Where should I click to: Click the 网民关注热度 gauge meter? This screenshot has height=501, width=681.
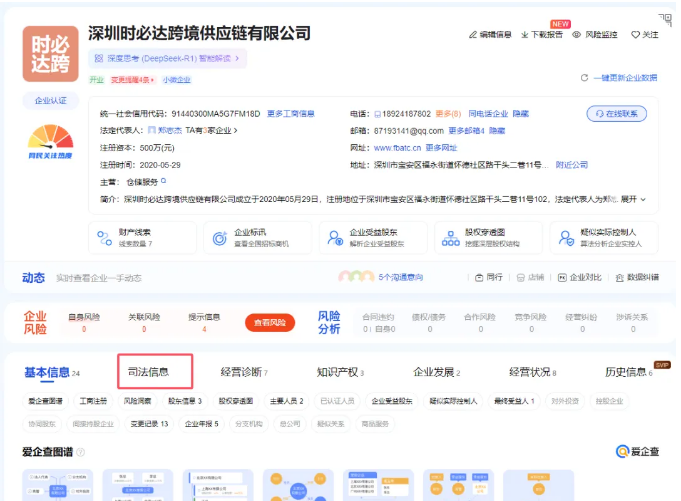(x=50, y=140)
